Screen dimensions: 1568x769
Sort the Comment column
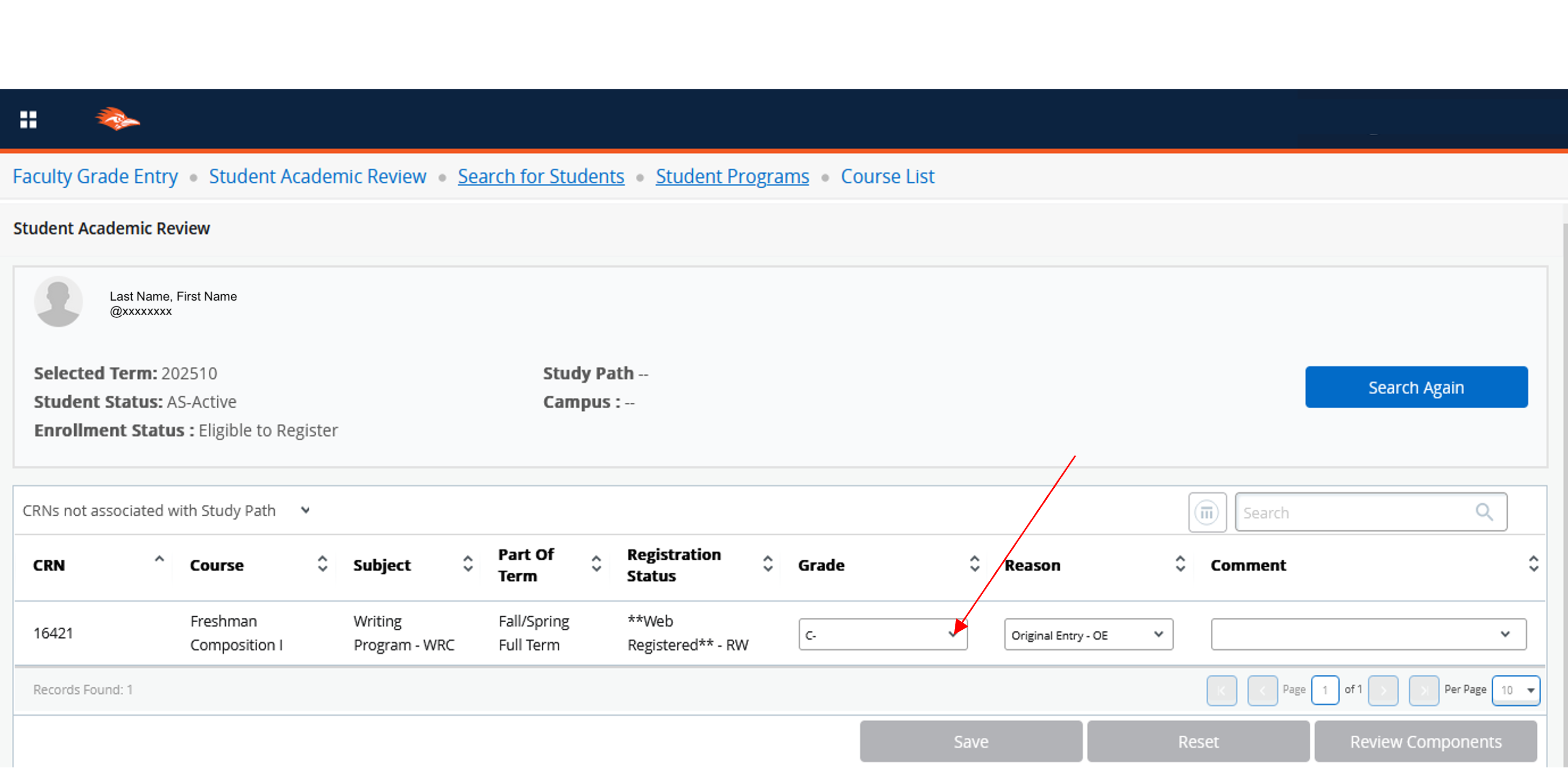(x=1533, y=564)
